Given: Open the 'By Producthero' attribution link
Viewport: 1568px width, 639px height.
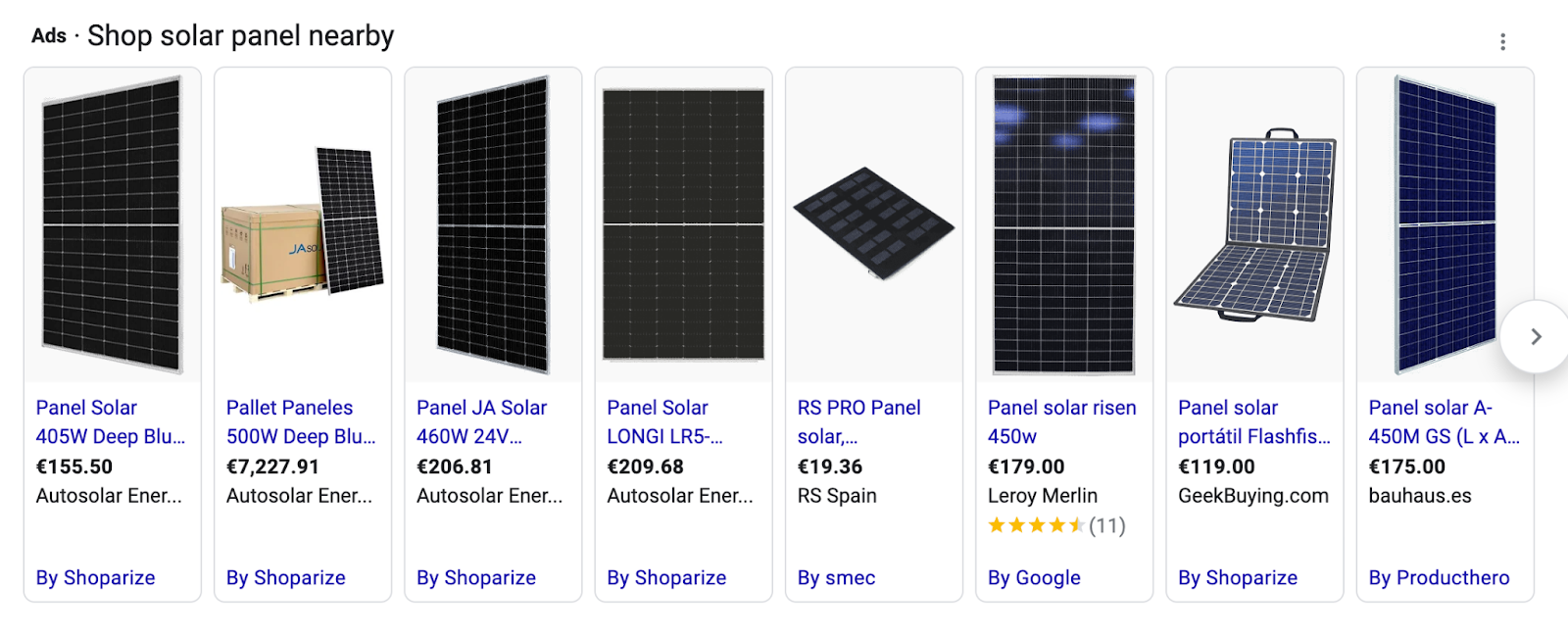Looking at the screenshot, I should (x=1439, y=578).
